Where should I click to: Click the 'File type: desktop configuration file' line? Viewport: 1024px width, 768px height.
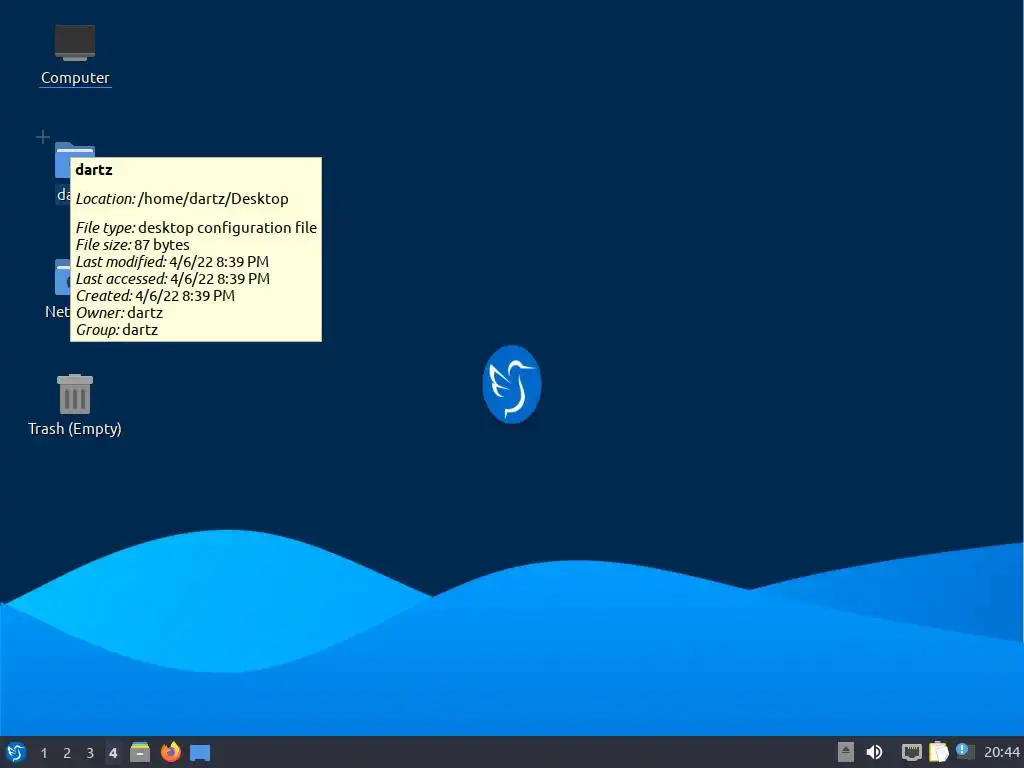tap(196, 227)
